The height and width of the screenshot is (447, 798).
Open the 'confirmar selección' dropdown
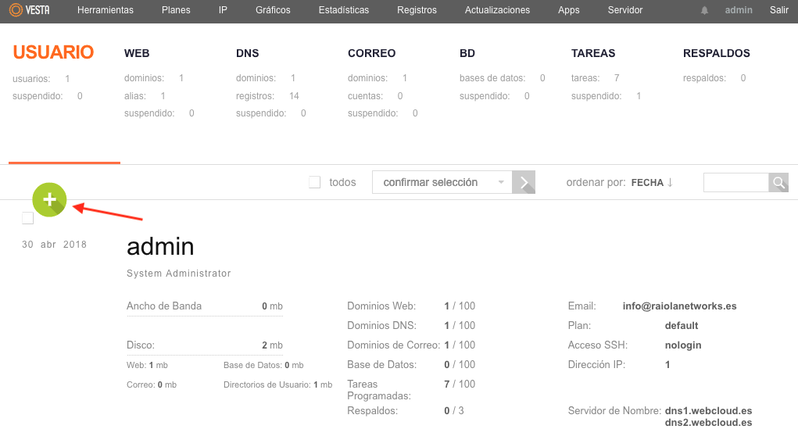pos(442,182)
